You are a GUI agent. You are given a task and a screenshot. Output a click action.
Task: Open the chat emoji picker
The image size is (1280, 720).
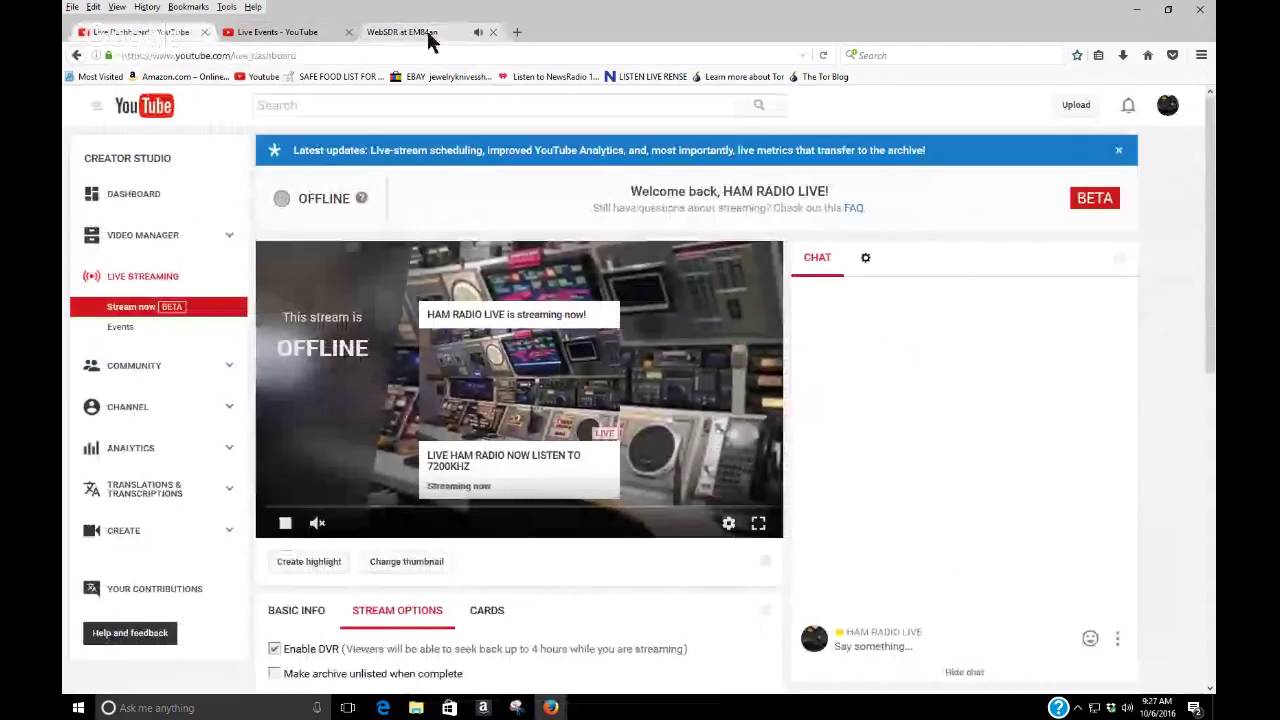coord(1090,638)
